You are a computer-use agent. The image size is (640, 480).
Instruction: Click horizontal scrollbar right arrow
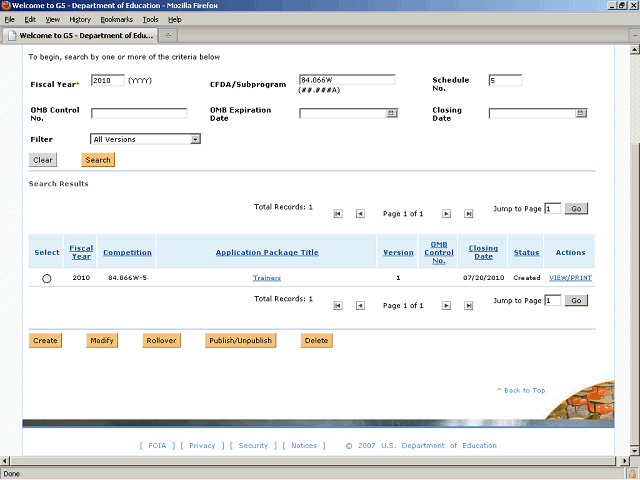(x=624, y=461)
